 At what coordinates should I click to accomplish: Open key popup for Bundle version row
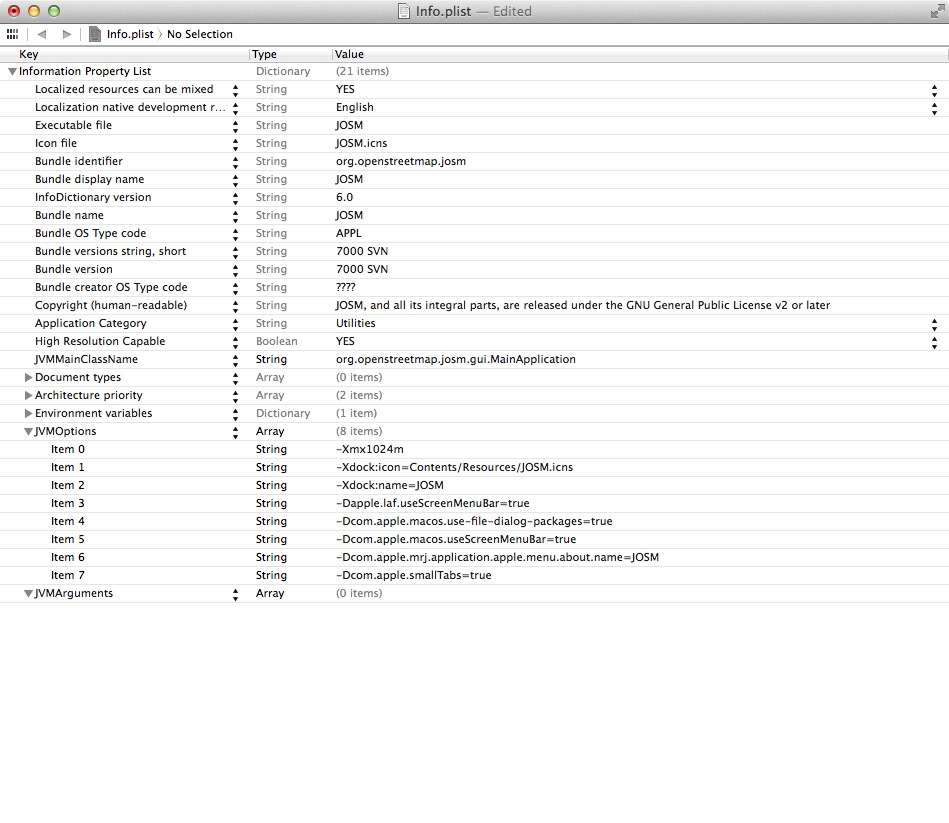(x=235, y=270)
